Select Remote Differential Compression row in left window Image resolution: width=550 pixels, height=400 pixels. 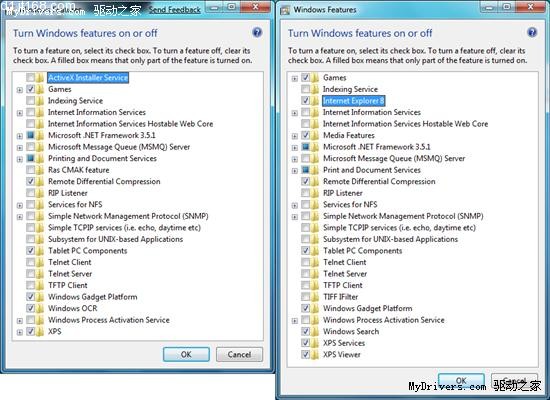pyautogui.click(x=104, y=181)
